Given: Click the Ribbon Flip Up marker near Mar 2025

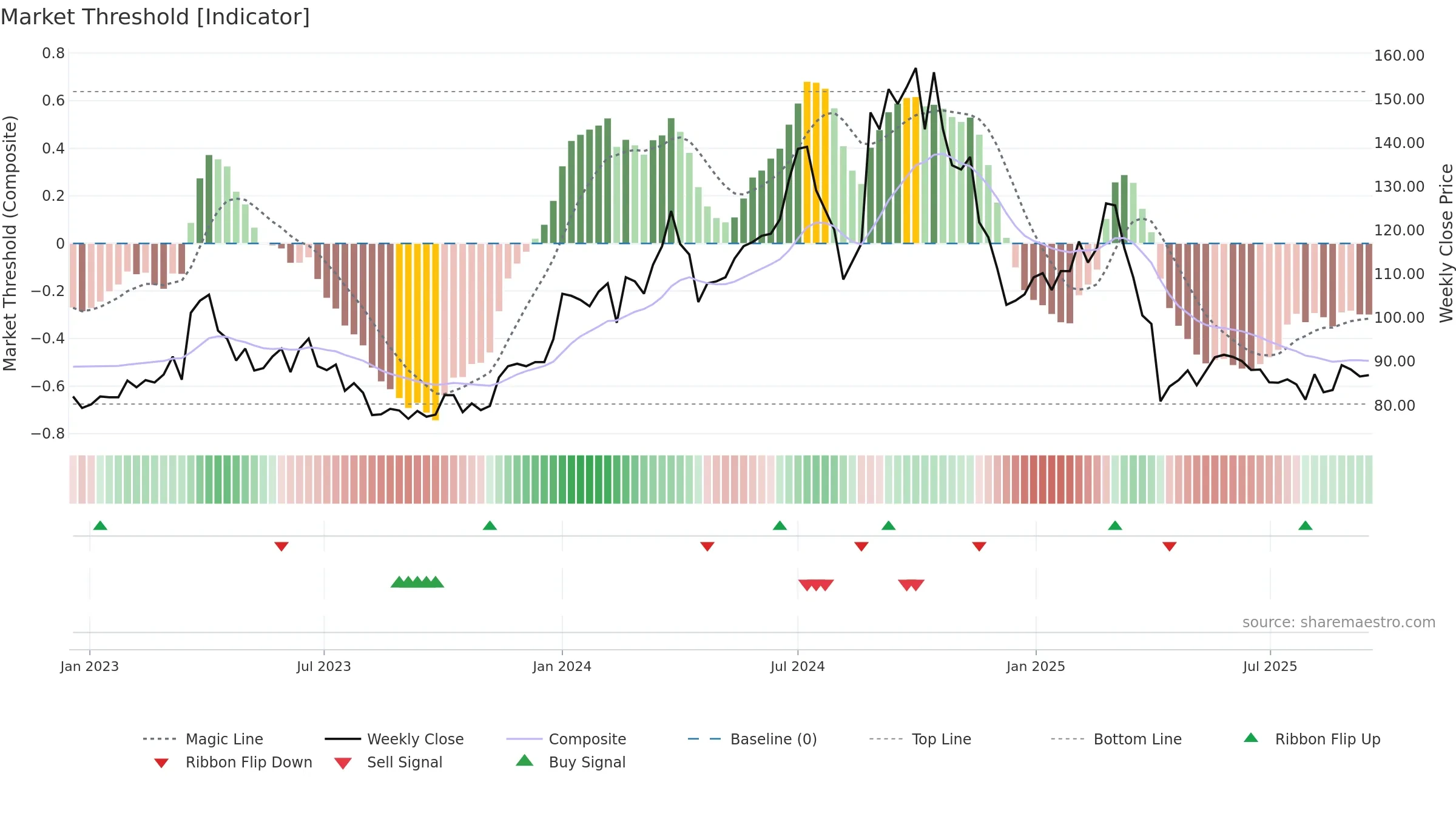Looking at the screenshot, I should [1114, 525].
